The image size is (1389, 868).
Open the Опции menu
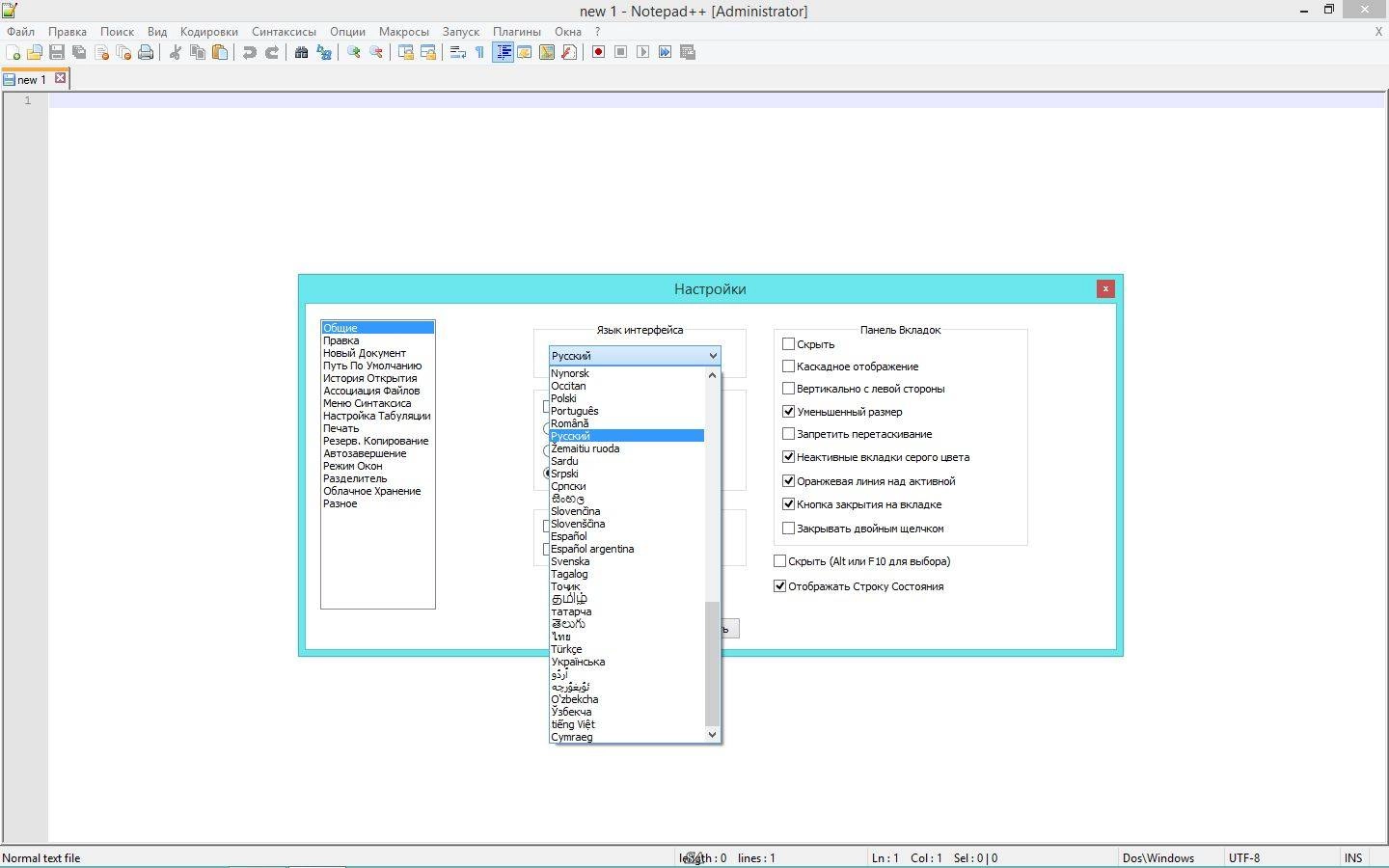coord(347,31)
